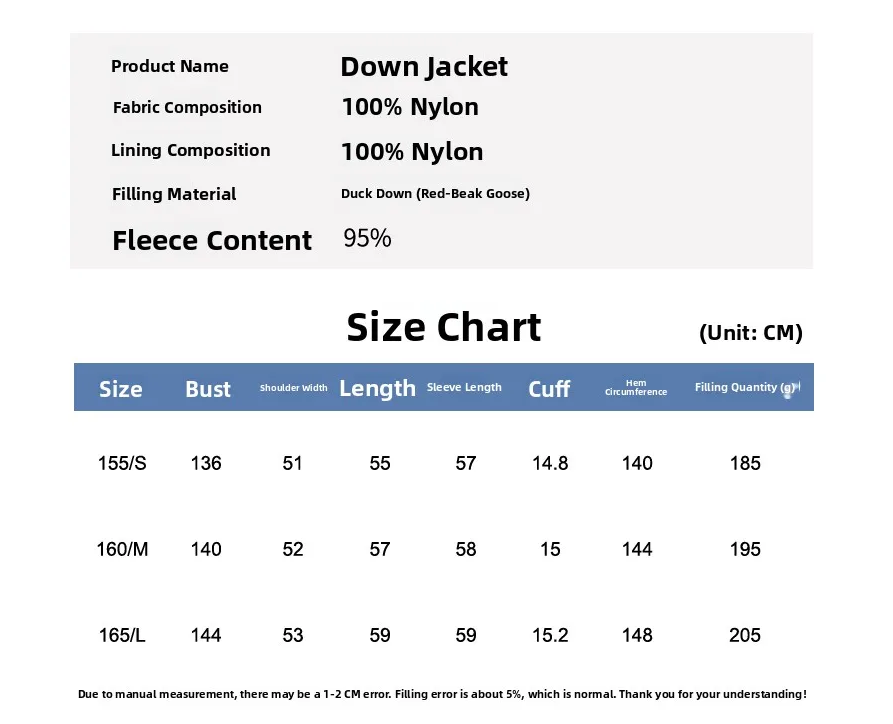
Task: Choose the "Length" column header
Action: tap(377, 389)
